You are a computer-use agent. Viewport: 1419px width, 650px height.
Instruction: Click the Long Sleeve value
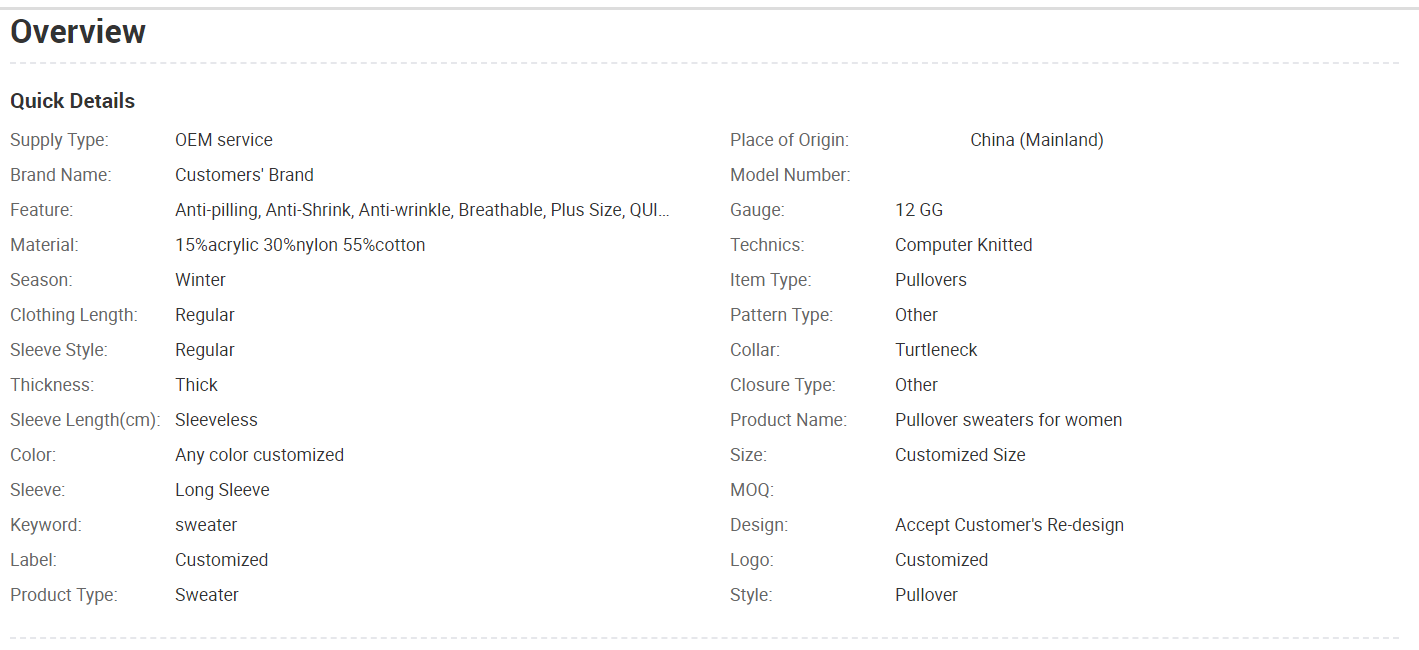pyautogui.click(x=222, y=490)
